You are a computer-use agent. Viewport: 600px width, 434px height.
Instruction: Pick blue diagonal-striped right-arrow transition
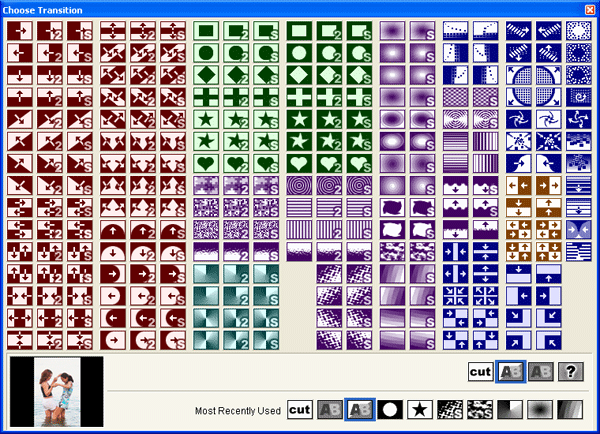[518, 31]
